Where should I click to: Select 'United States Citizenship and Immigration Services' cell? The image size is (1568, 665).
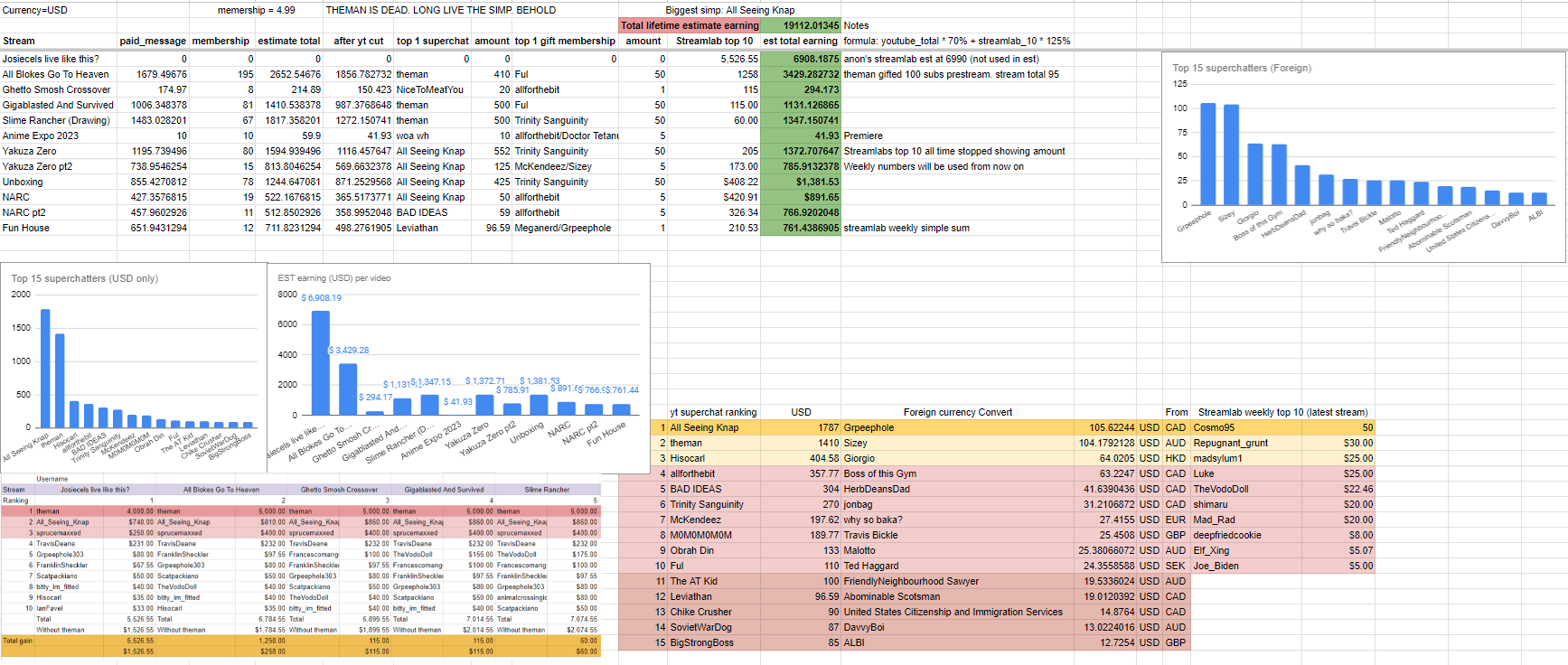tap(953, 612)
